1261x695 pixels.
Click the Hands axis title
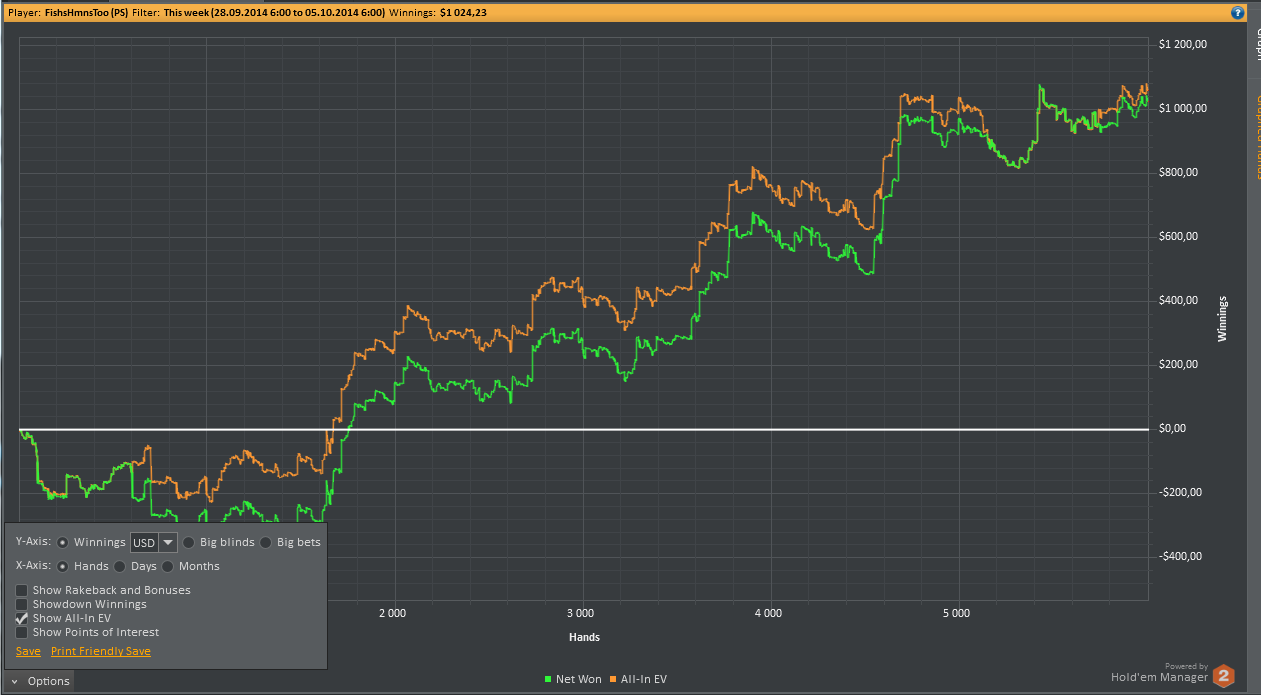(x=584, y=637)
